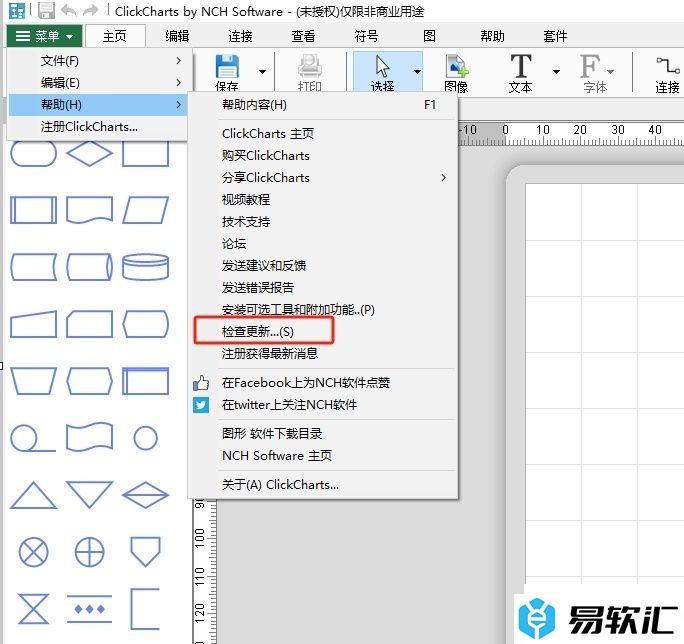
Task: Choose 帮助内容(H) menu item
Action: (x=323, y=105)
